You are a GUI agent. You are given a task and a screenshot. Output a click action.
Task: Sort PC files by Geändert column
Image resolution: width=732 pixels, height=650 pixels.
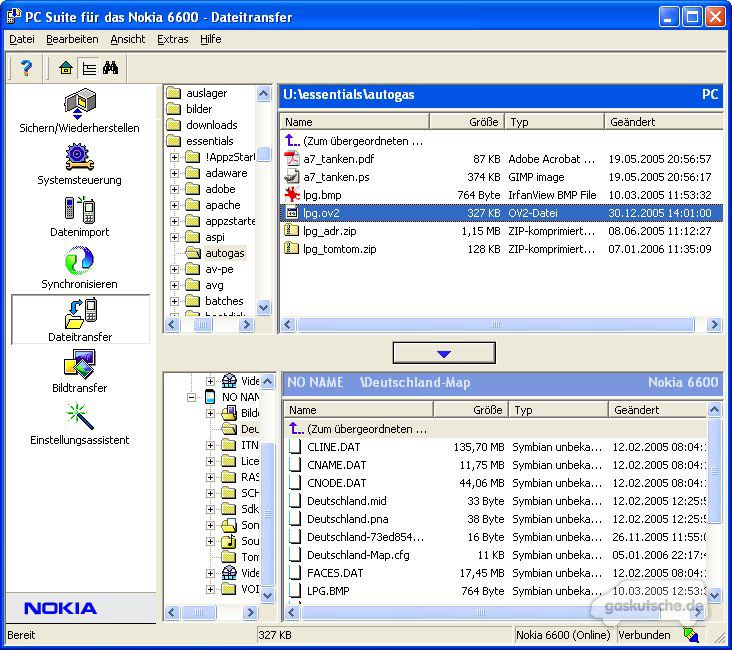coord(663,122)
